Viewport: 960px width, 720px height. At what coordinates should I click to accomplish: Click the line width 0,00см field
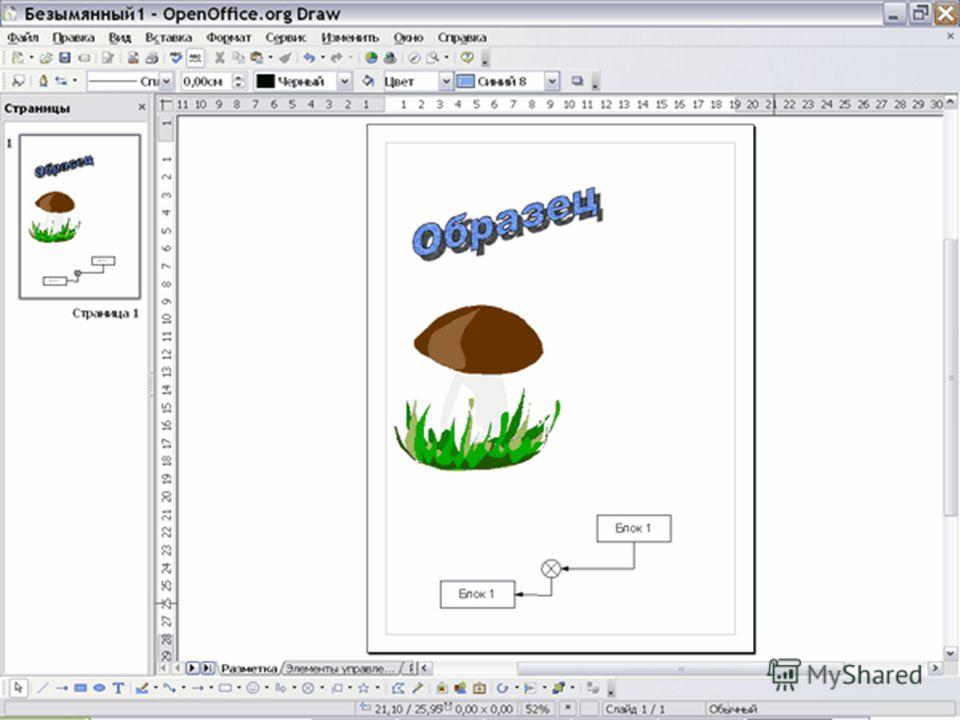point(207,81)
